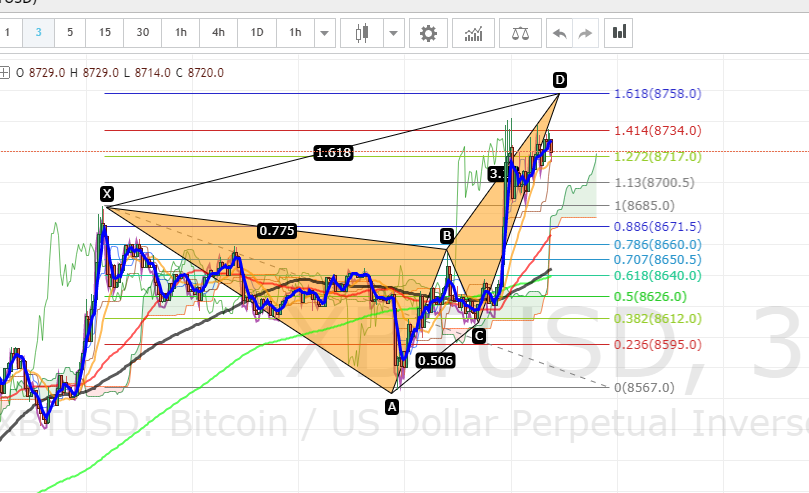Select the 3 minute timeframe
Image resolution: width=809 pixels, height=493 pixels.
tap(38, 32)
